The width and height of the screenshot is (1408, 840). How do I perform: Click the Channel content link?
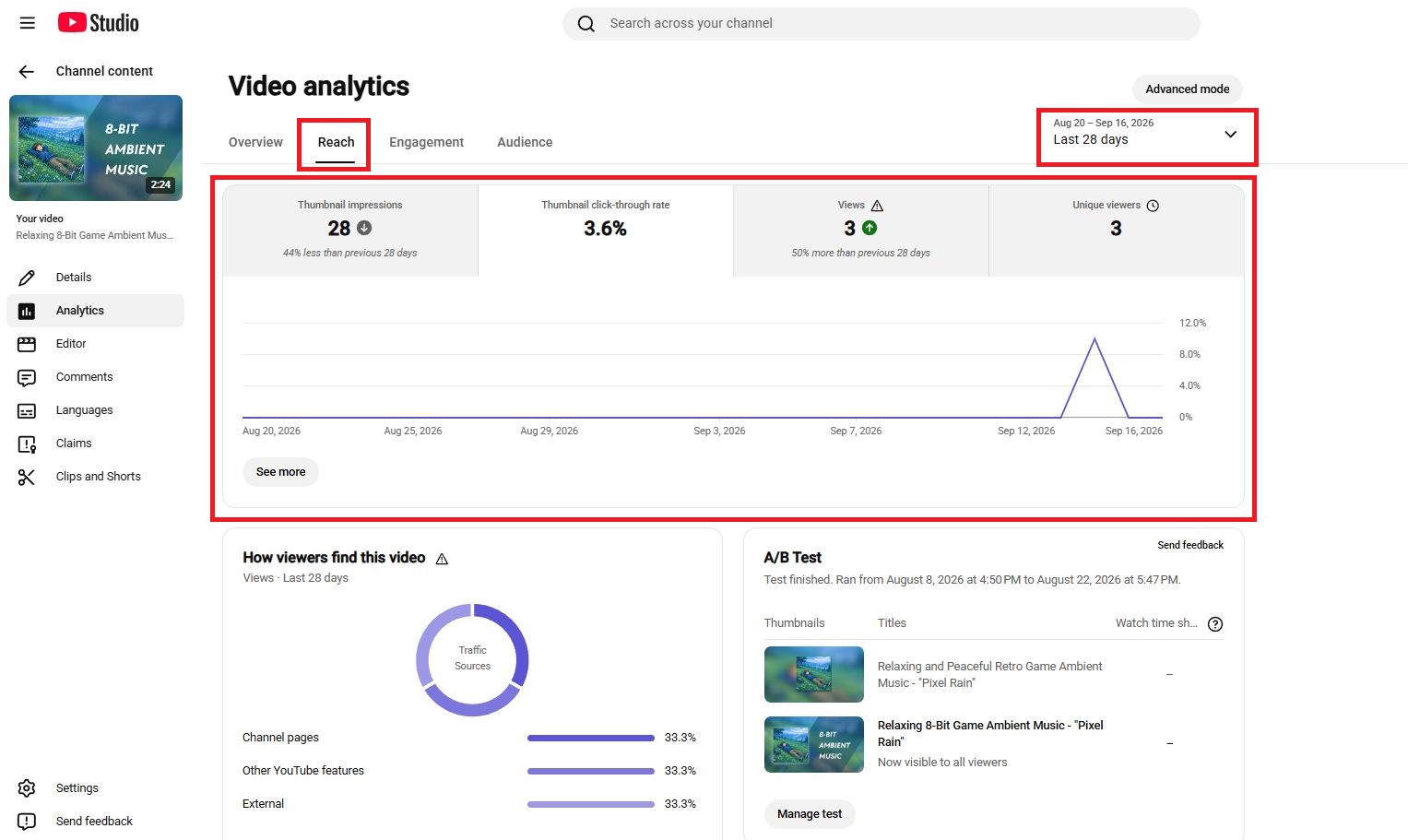[x=104, y=71]
